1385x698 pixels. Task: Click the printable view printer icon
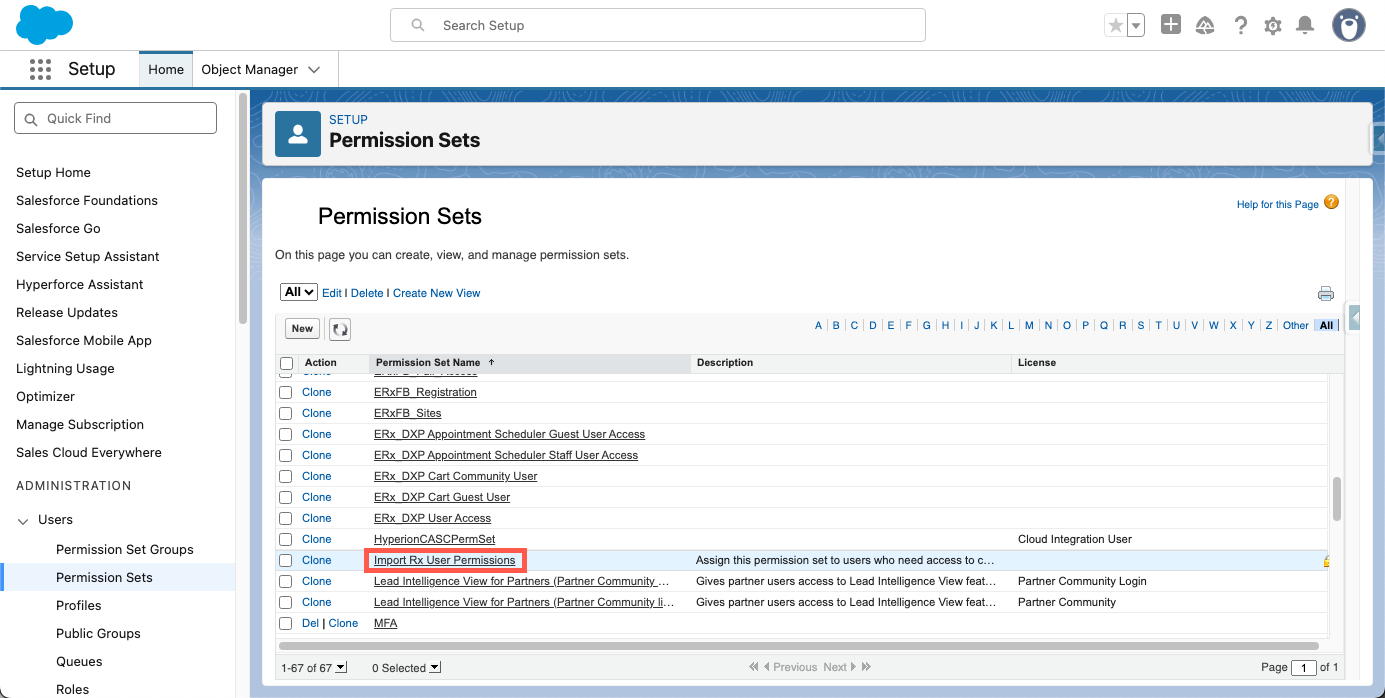pos(1326,293)
